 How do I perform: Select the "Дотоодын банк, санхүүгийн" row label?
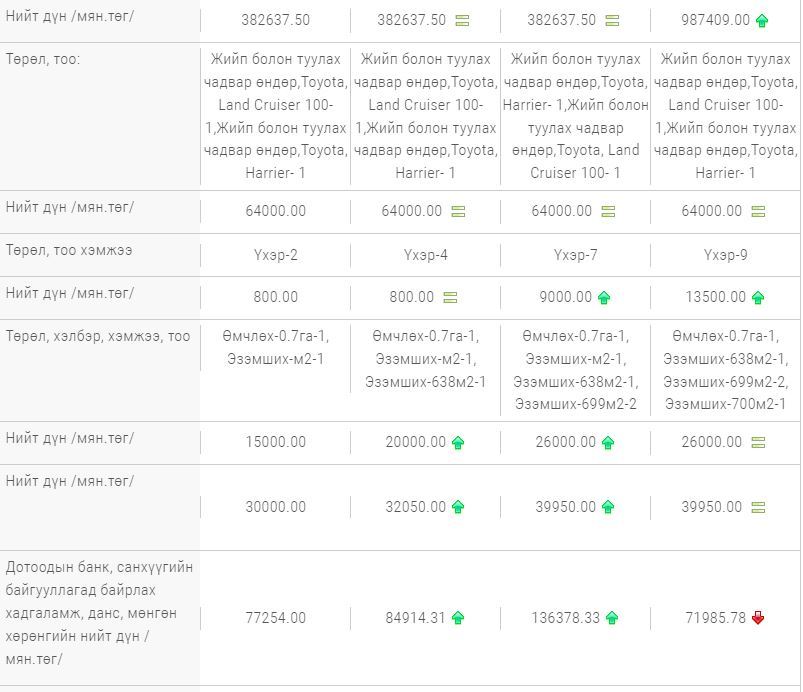[100, 567]
